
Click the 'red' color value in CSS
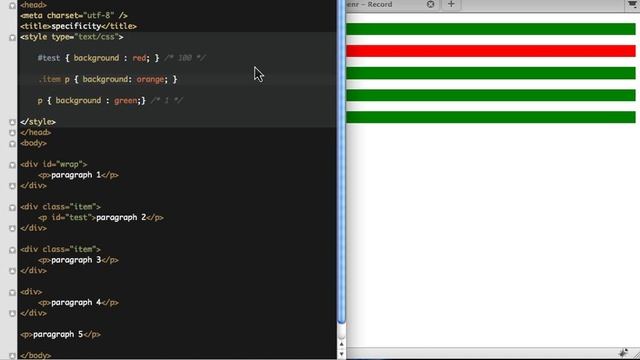pos(139,58)
